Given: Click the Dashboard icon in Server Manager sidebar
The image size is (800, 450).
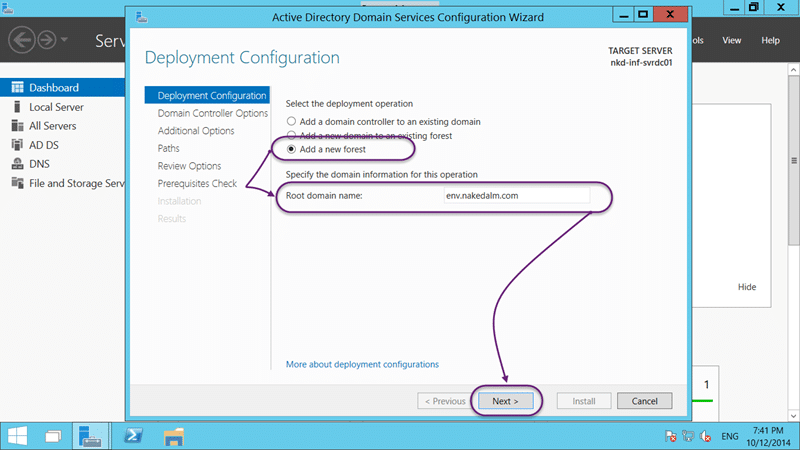Looking at the screenshot, I should pos(17,87).
